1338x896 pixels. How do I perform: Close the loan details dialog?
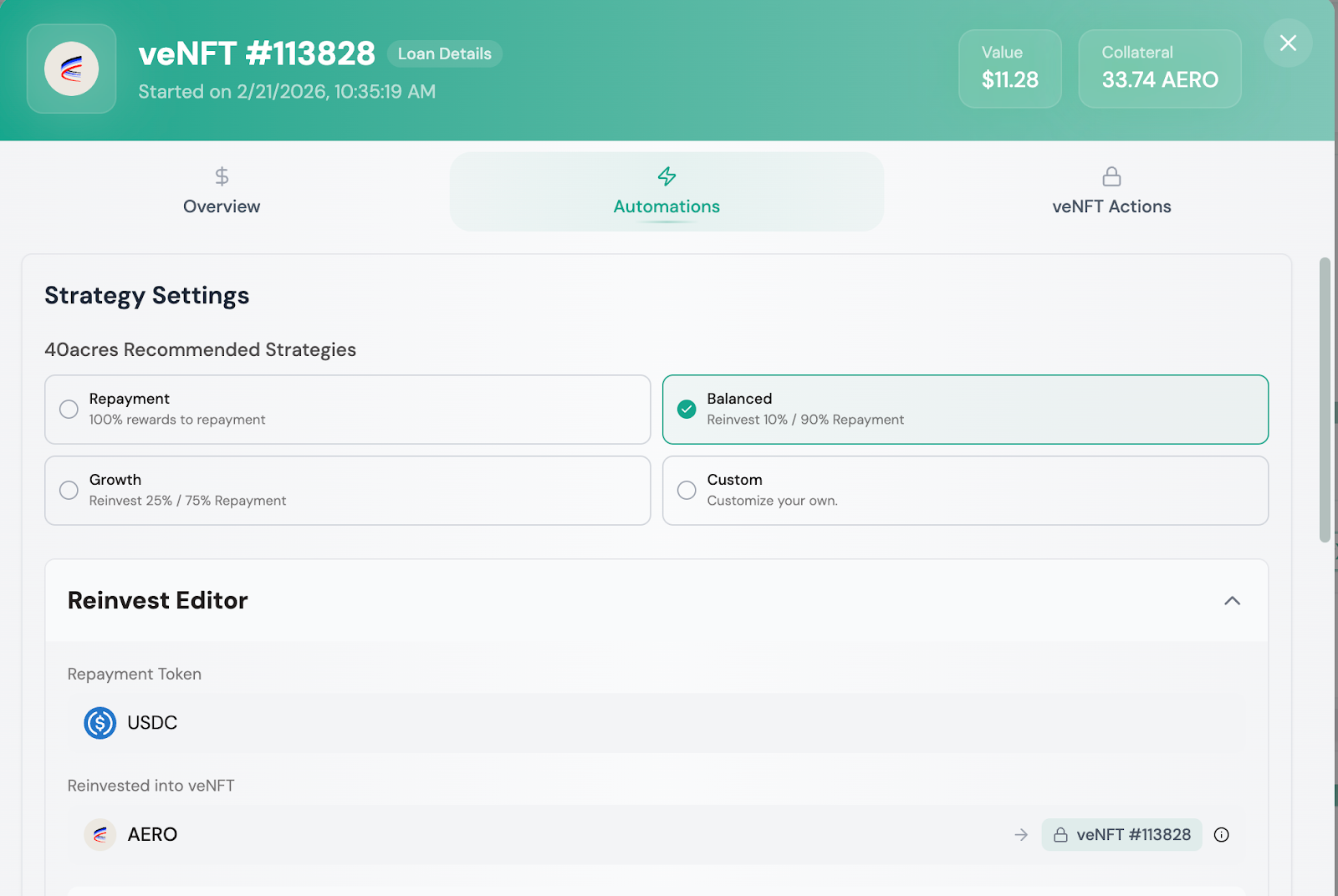[1288, 43]
